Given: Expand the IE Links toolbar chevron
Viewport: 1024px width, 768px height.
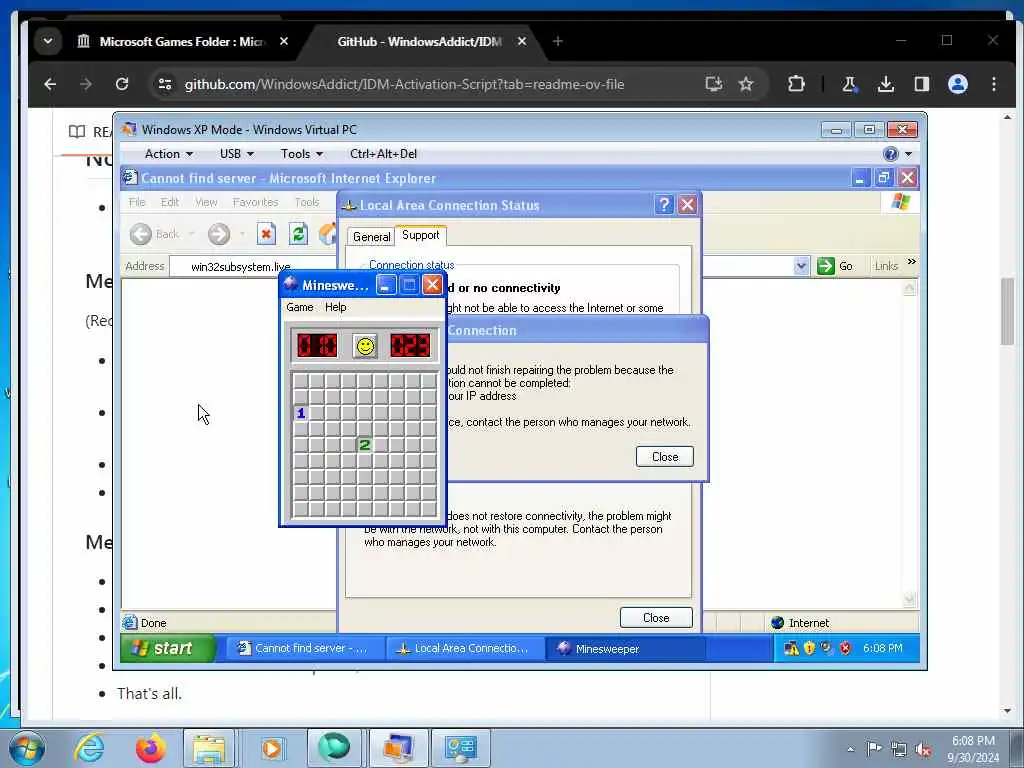Looking at the screenshot, I should pyautogui.click(x=912, y=262).
